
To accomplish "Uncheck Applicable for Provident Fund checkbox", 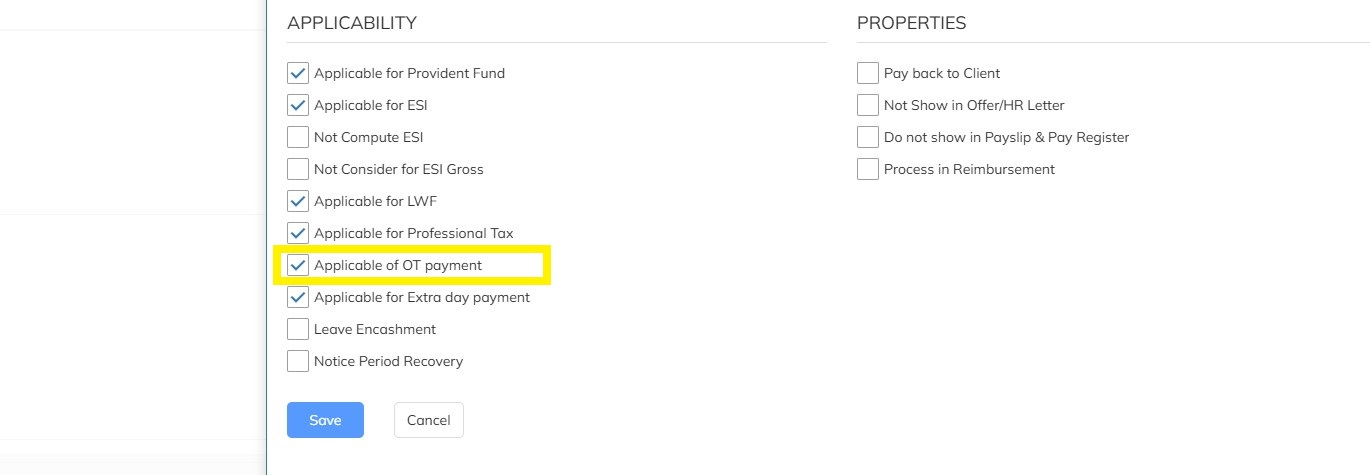I will pos(297,73).
